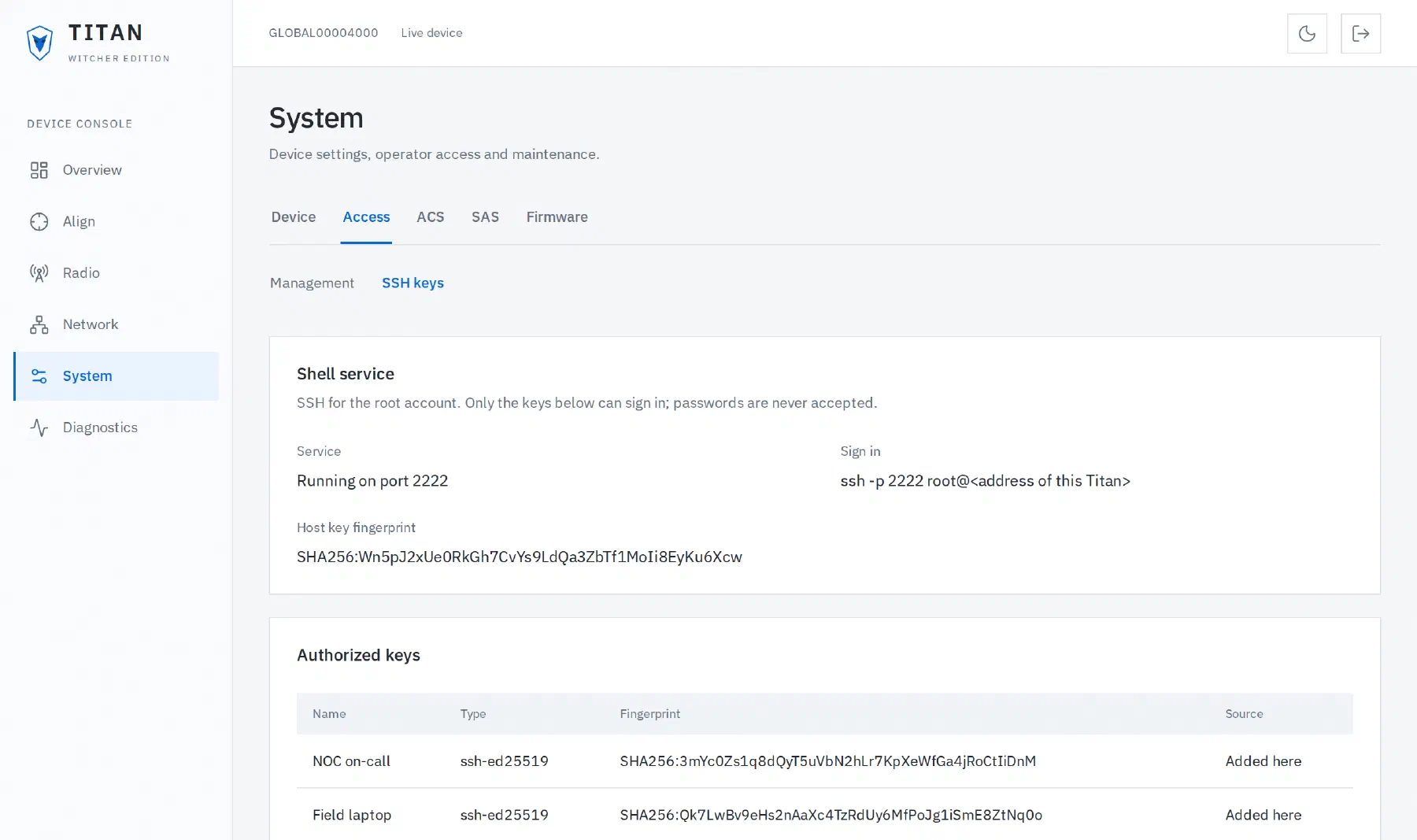Click the ssh-ed25519 type in Field laptop row

click(505, 816)
